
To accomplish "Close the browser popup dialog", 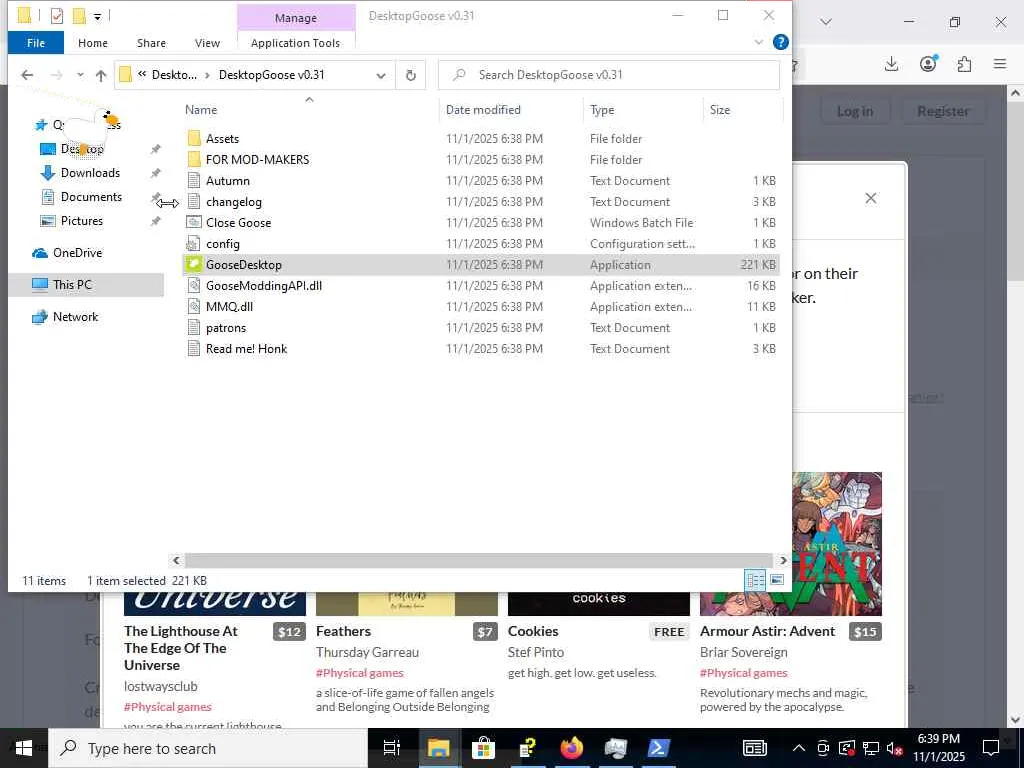I will pos(871,198).
